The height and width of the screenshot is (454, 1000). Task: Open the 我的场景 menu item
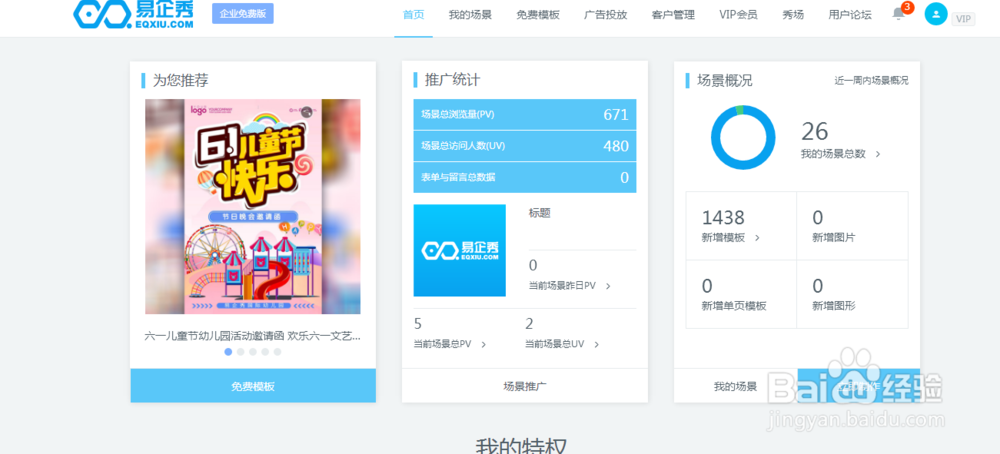[x=470, y=15]
